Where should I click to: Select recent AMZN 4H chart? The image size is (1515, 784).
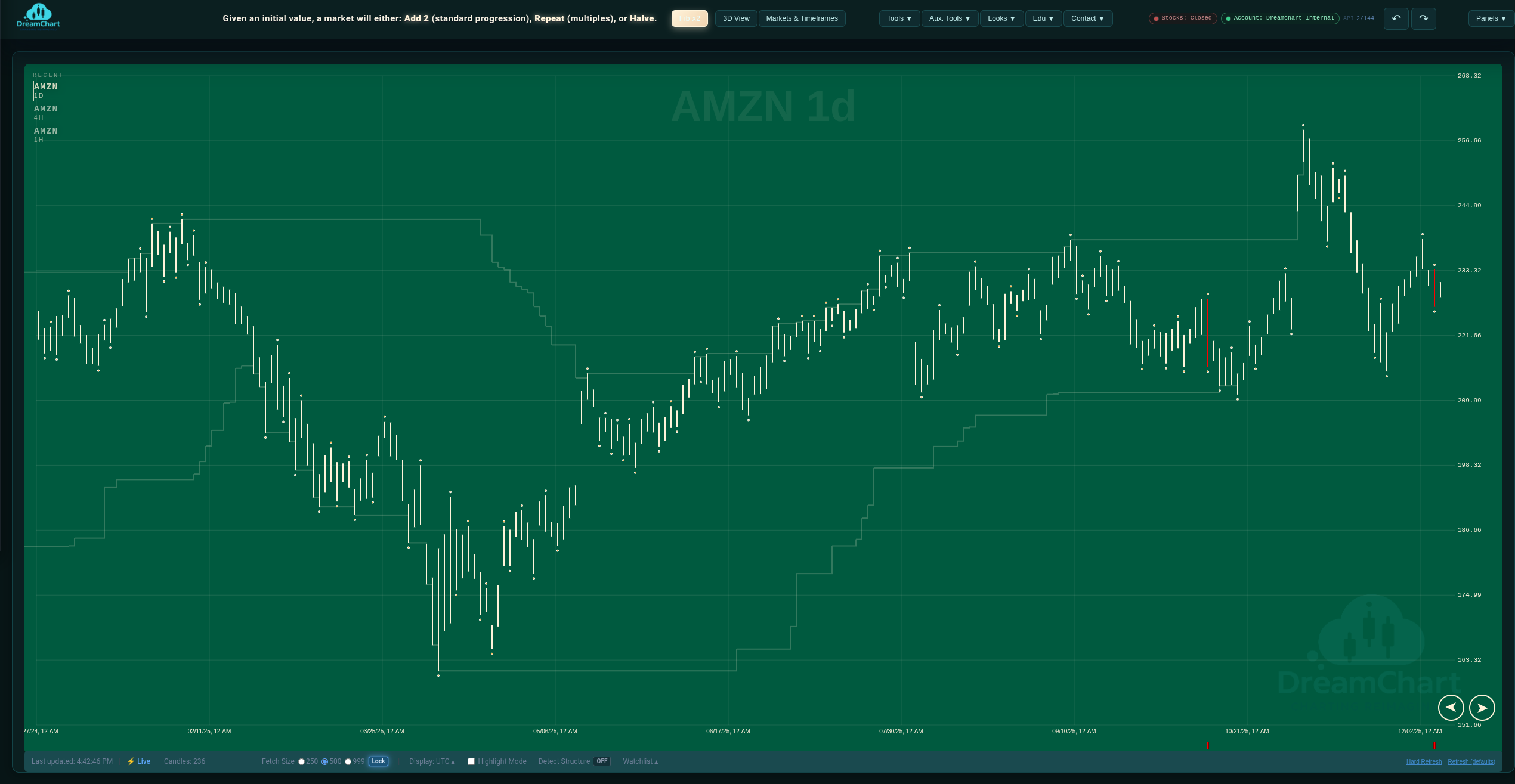pos(46,113)
